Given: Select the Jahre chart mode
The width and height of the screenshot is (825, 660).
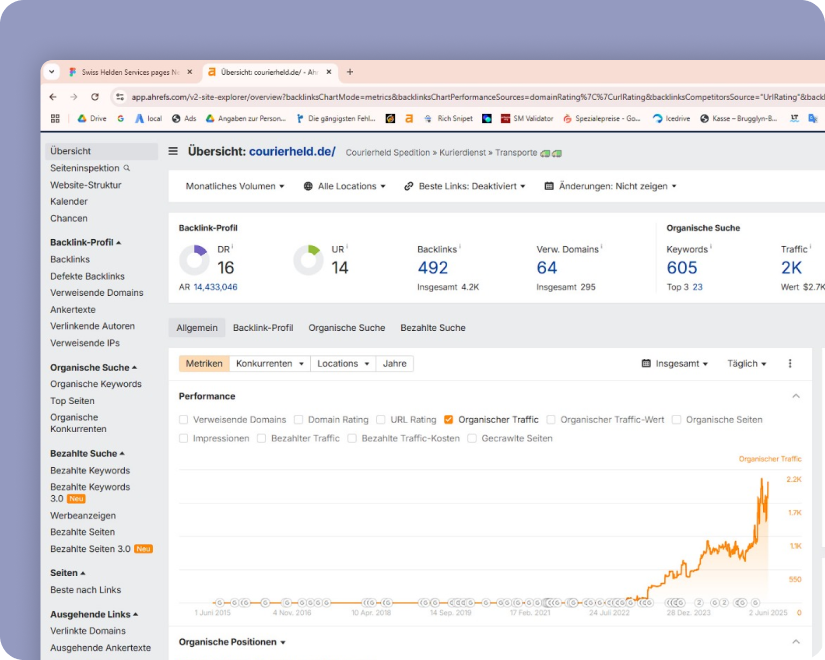Looking at the screenshot, I should click(x=395, y=364).
